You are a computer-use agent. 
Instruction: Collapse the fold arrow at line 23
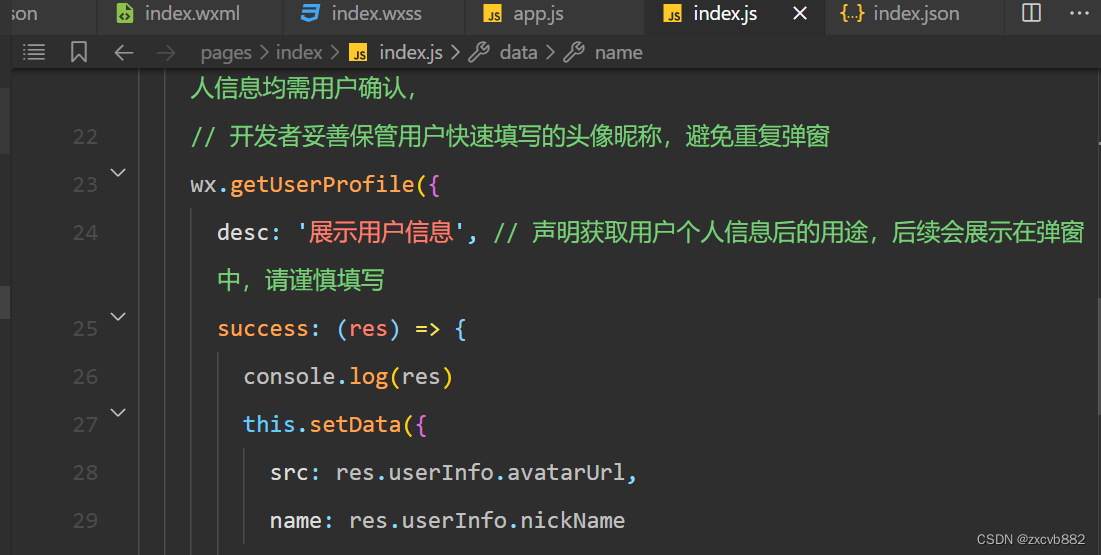tap(118, 172)
